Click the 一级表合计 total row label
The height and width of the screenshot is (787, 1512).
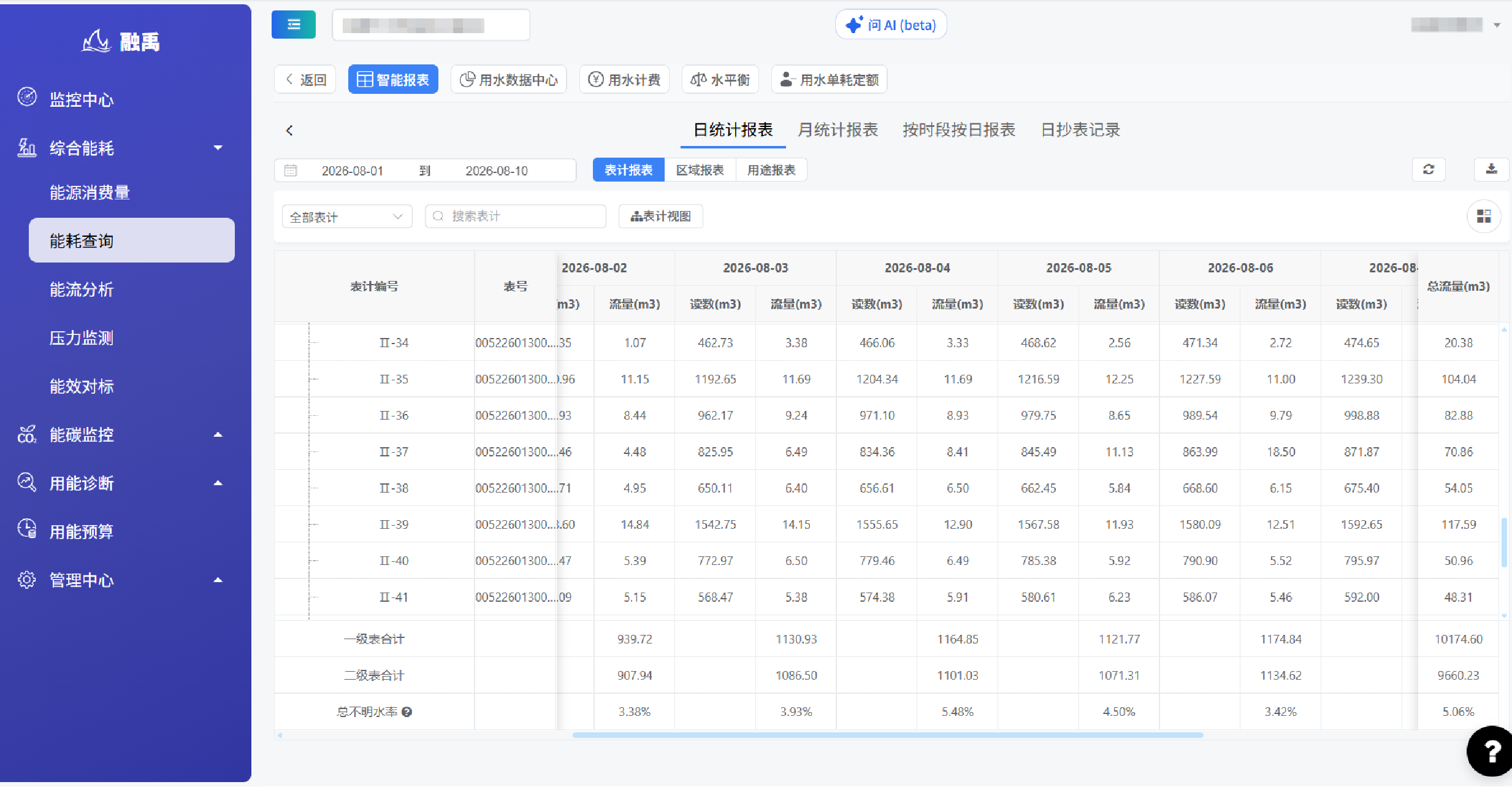pyautogui.click(x=374, y=639)
